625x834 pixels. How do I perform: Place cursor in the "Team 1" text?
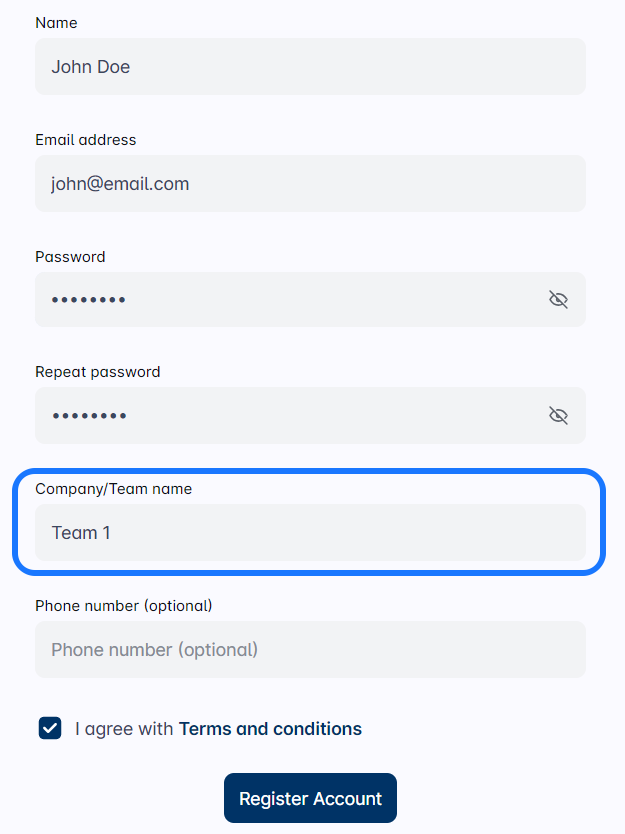(x=81, y=533)
